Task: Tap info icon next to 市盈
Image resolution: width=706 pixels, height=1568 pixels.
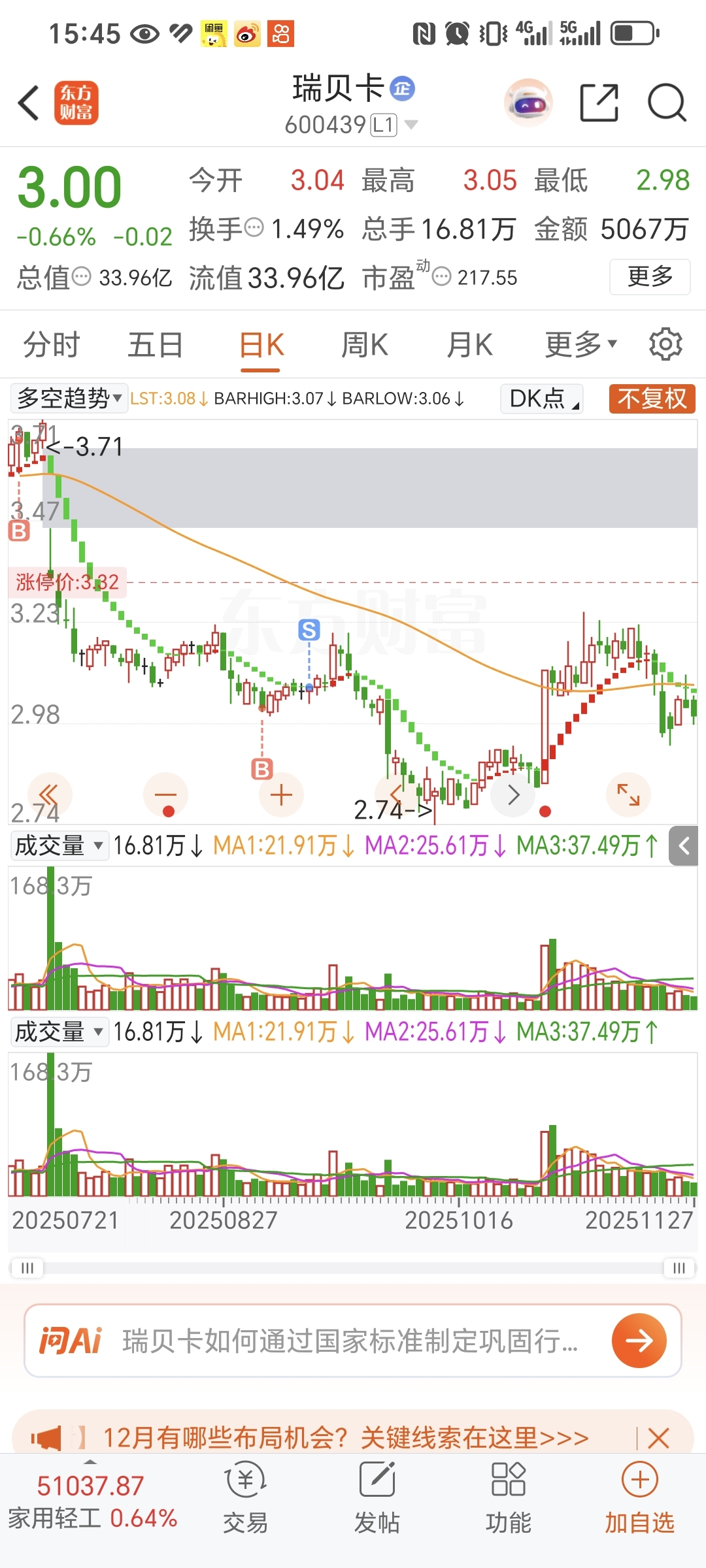Action: [442, 277]
